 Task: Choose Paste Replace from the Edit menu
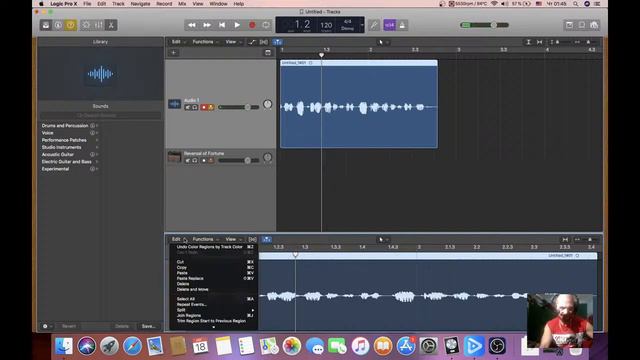pyautogui.click(x=215, y=278)
